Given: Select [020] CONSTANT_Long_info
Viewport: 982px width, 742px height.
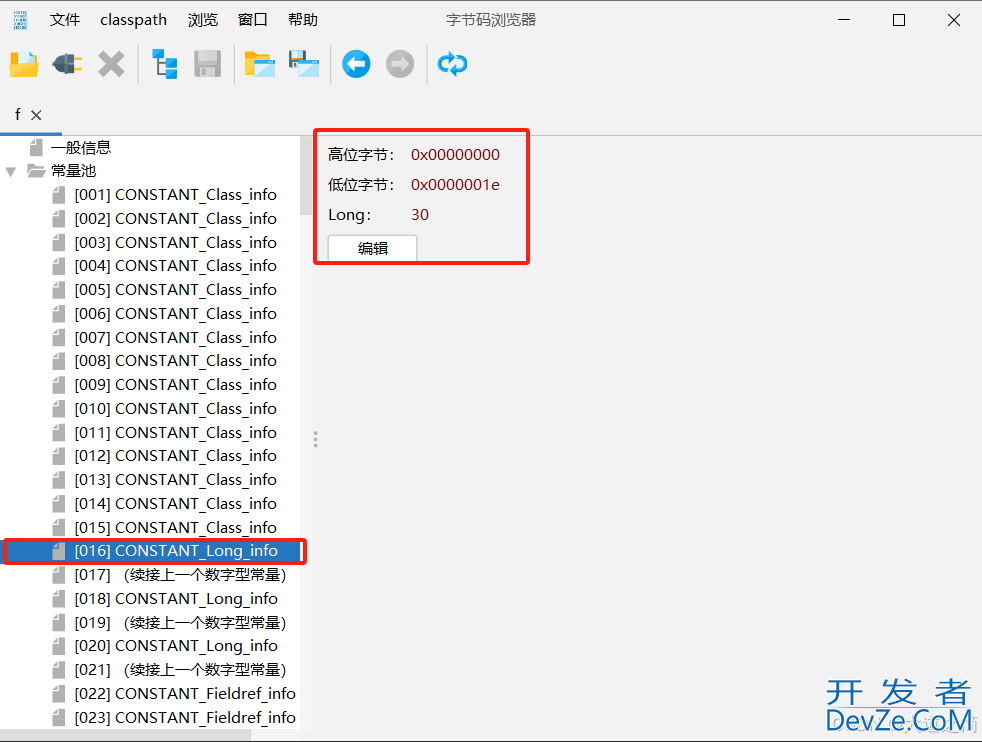Looking at the screenshot, I should 176,646.
